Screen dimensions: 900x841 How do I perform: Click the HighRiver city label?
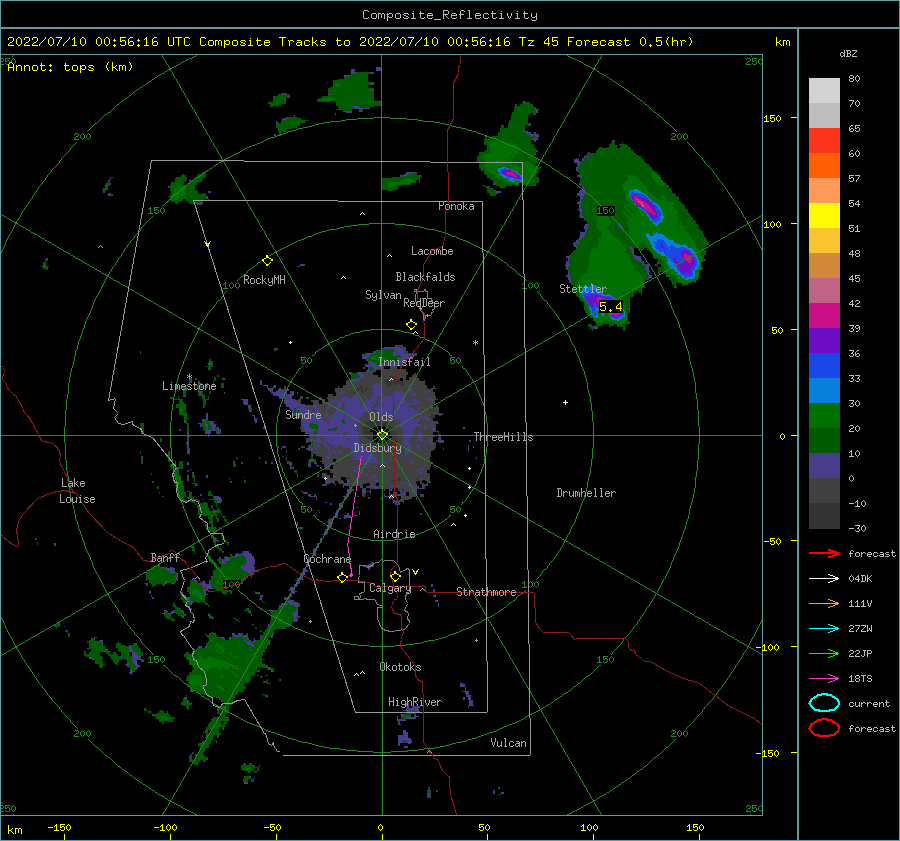[415, 702]
